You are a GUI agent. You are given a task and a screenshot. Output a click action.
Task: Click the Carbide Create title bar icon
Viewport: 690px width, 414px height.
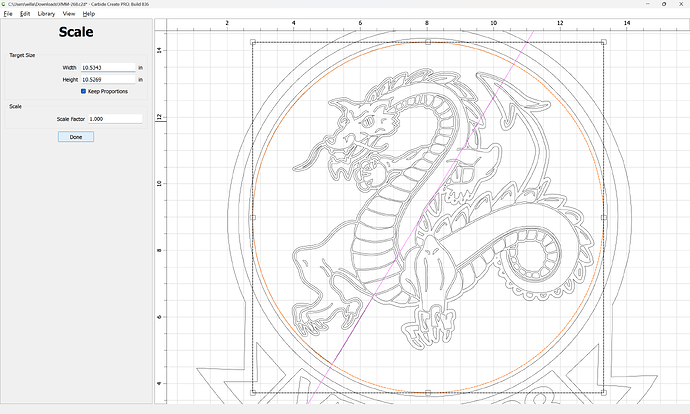pyautogui.click(x=4, y=4)
